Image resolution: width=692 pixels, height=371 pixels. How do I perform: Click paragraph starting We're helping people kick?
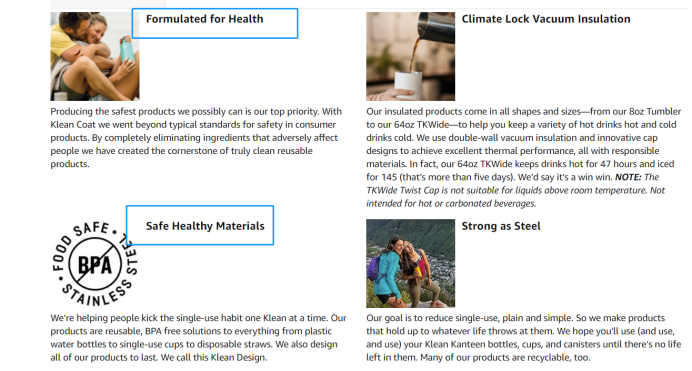(x=198, y=337)
